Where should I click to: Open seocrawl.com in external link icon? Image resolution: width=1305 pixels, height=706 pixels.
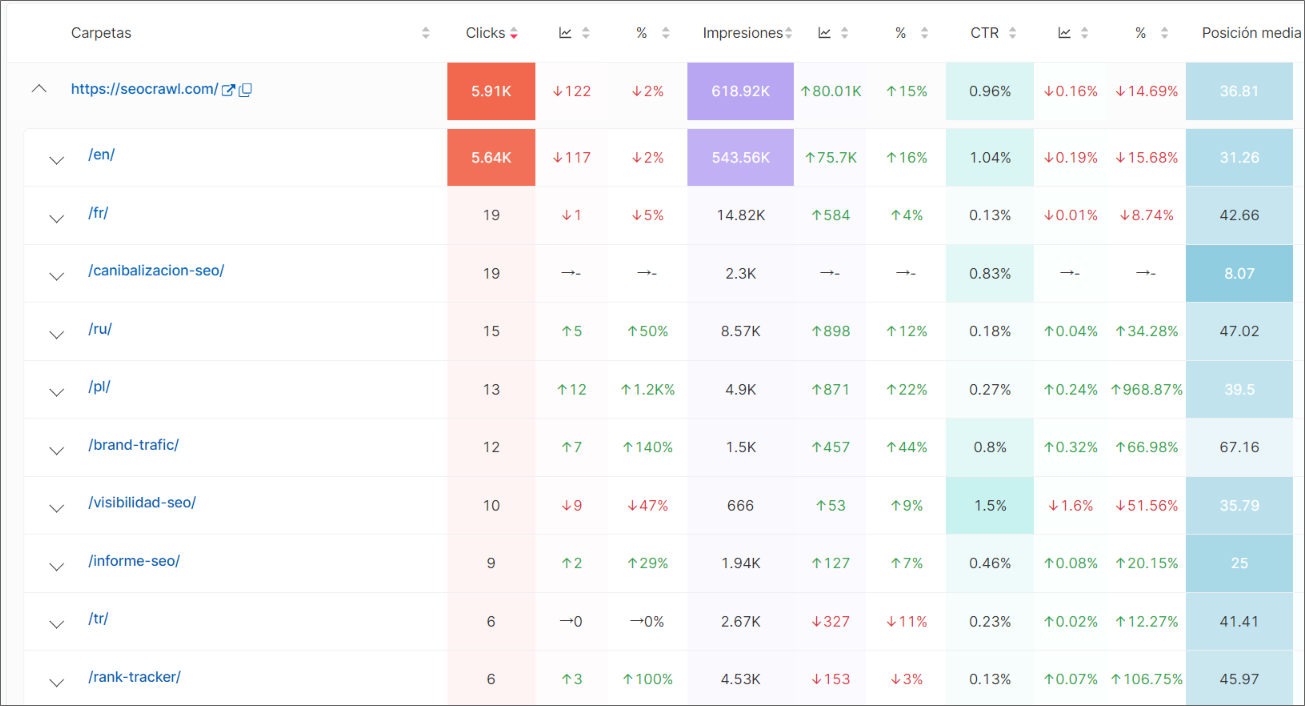point(228,90)
